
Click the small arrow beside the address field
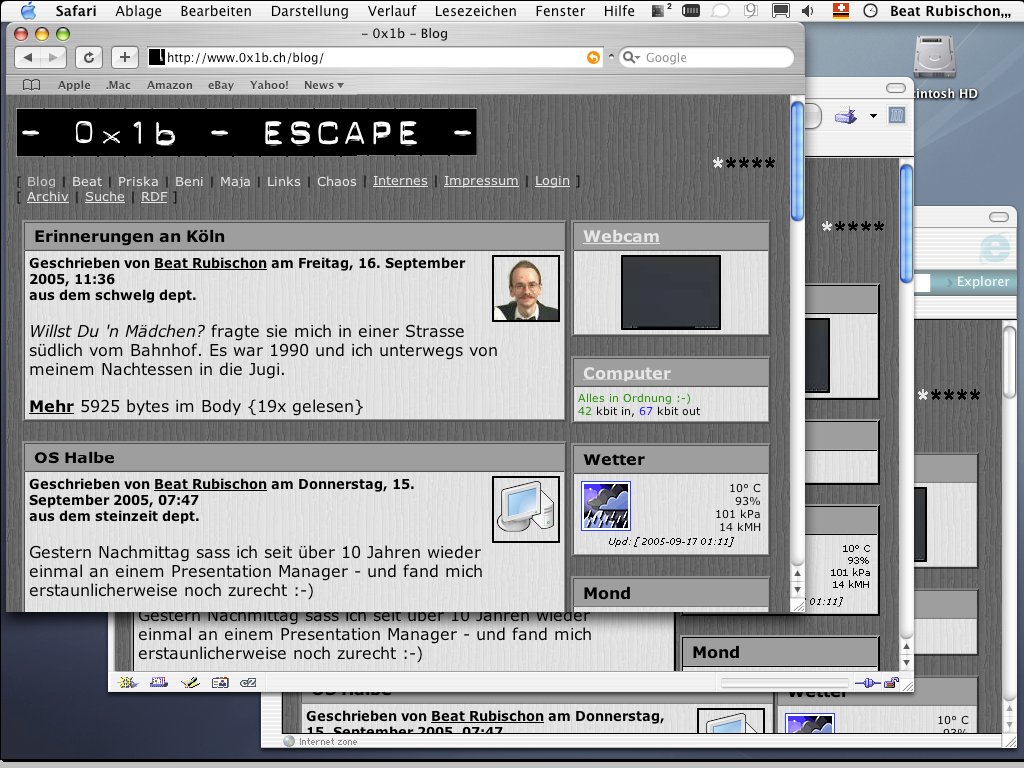611,57
